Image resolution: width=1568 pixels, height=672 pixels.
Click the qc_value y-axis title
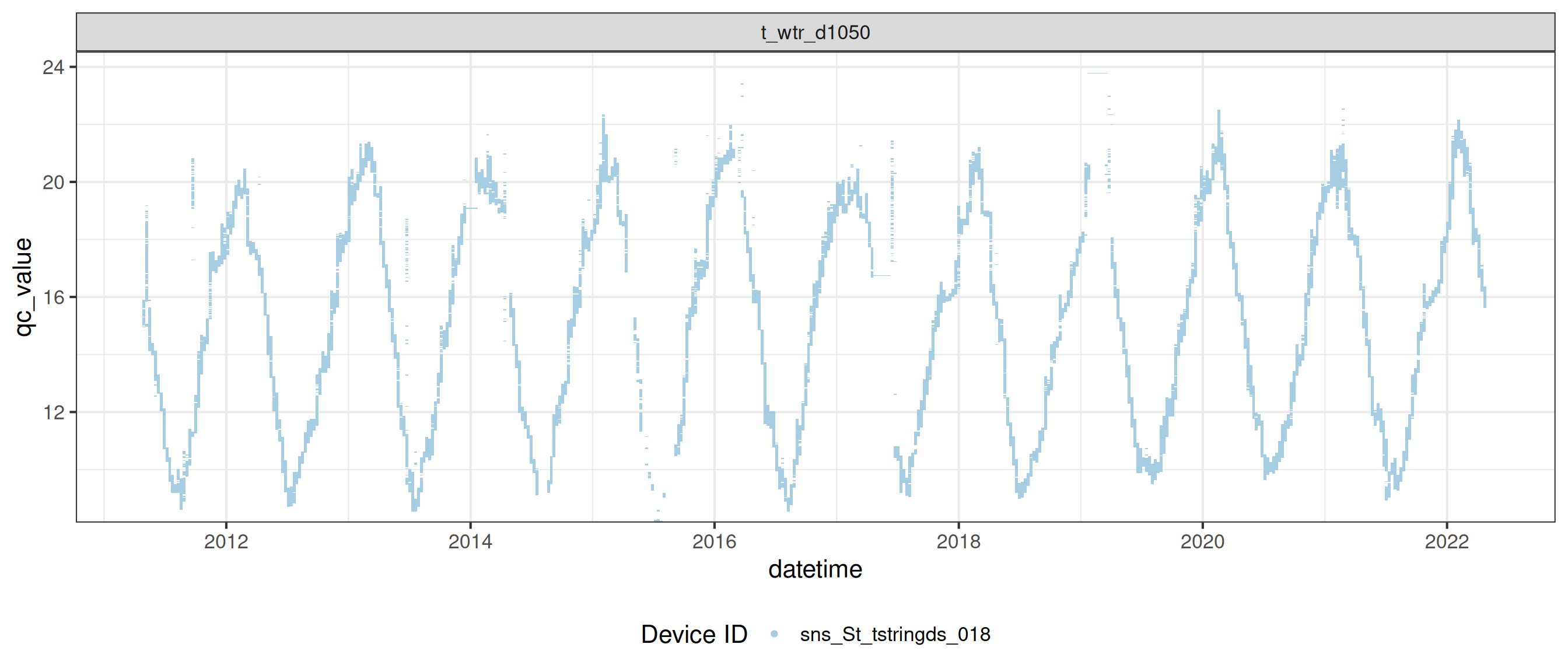[x=23, y=286]
